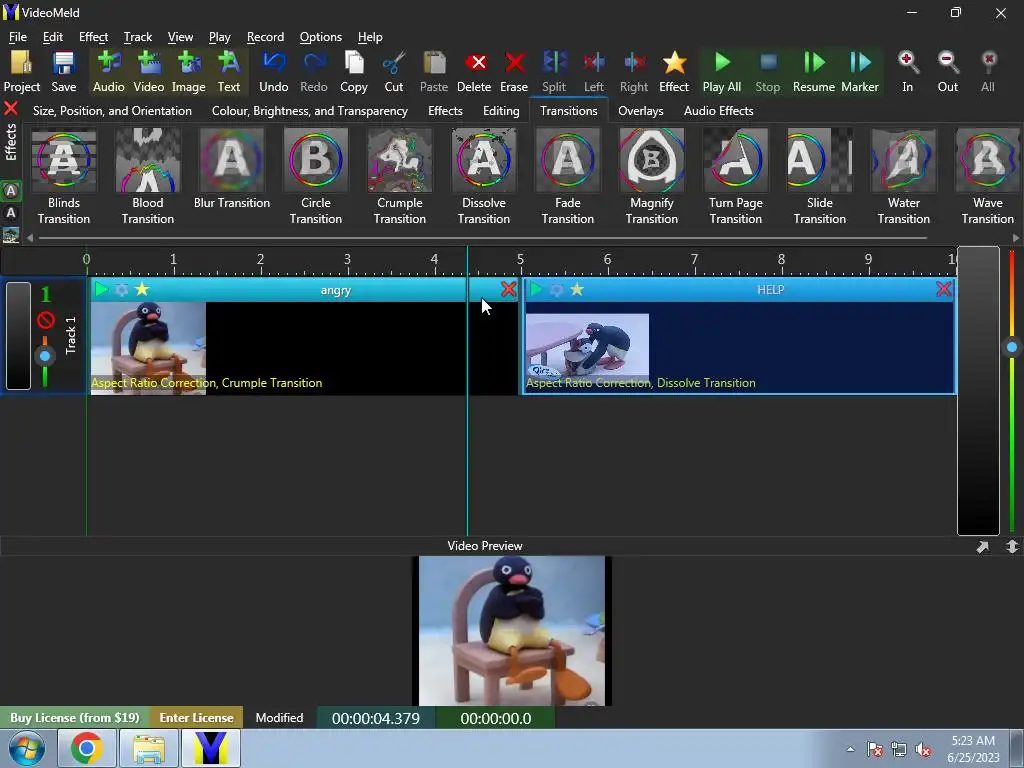Viewport: 1024px width, 768px height.
Task: Apply the Blur Transition
Action: pyautogui.click(x=232, y=168)
